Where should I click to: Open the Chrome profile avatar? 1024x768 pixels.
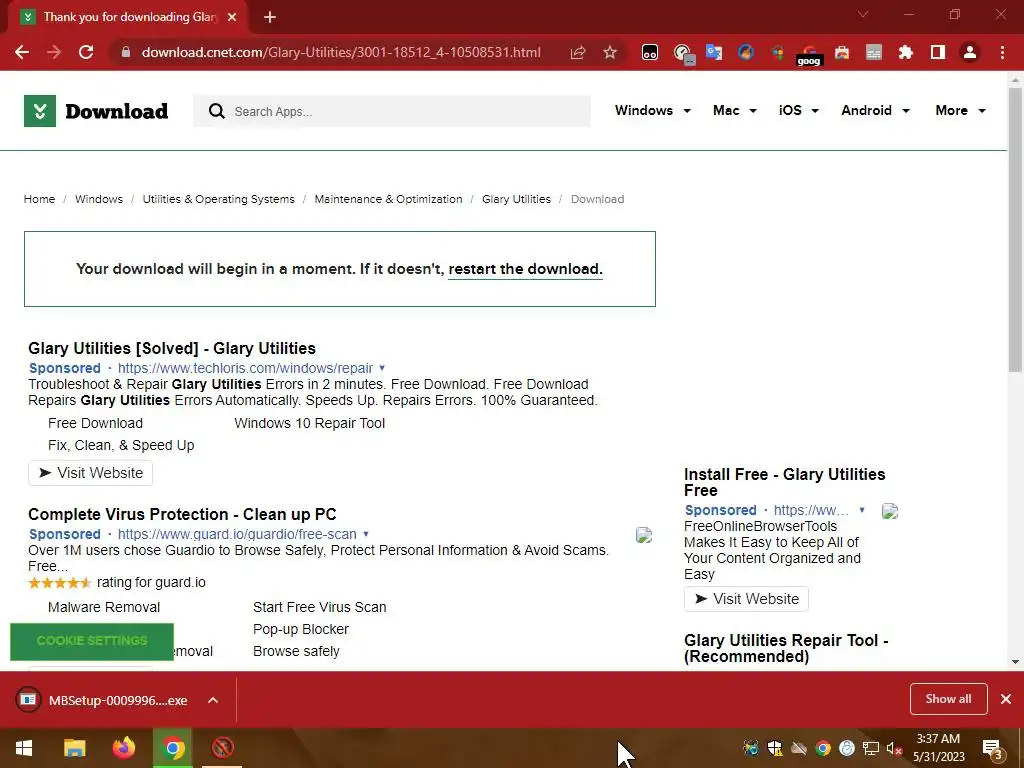pyautogui.click(x=970, y=52)
